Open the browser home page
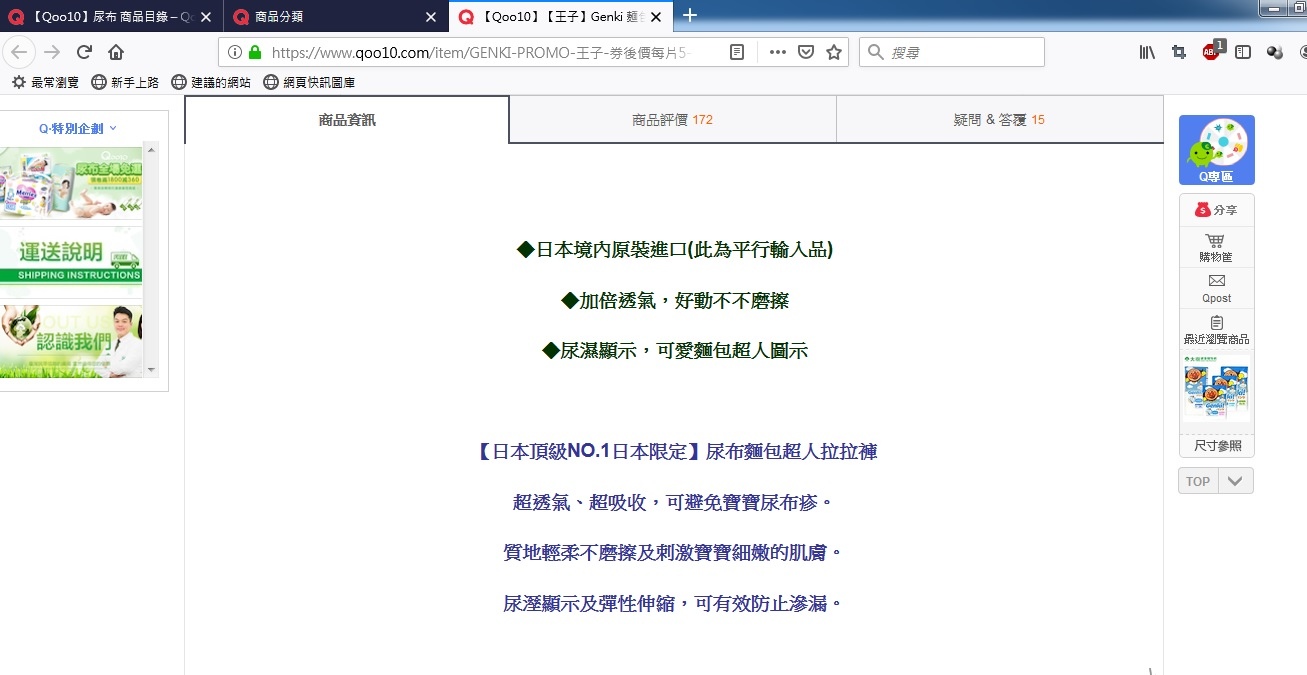The image size is (1307, 675). [x=116, y=52]
